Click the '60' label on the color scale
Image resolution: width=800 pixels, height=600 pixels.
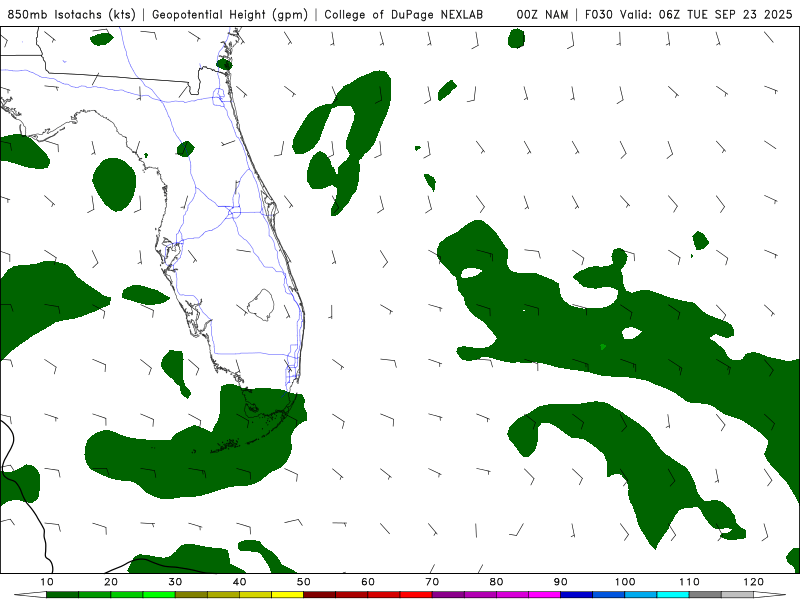pos(368,582)
